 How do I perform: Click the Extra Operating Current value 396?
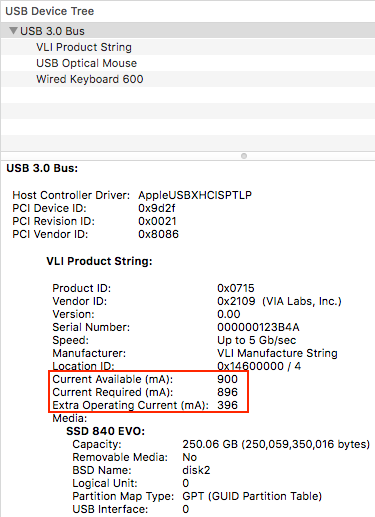(227, 405)
